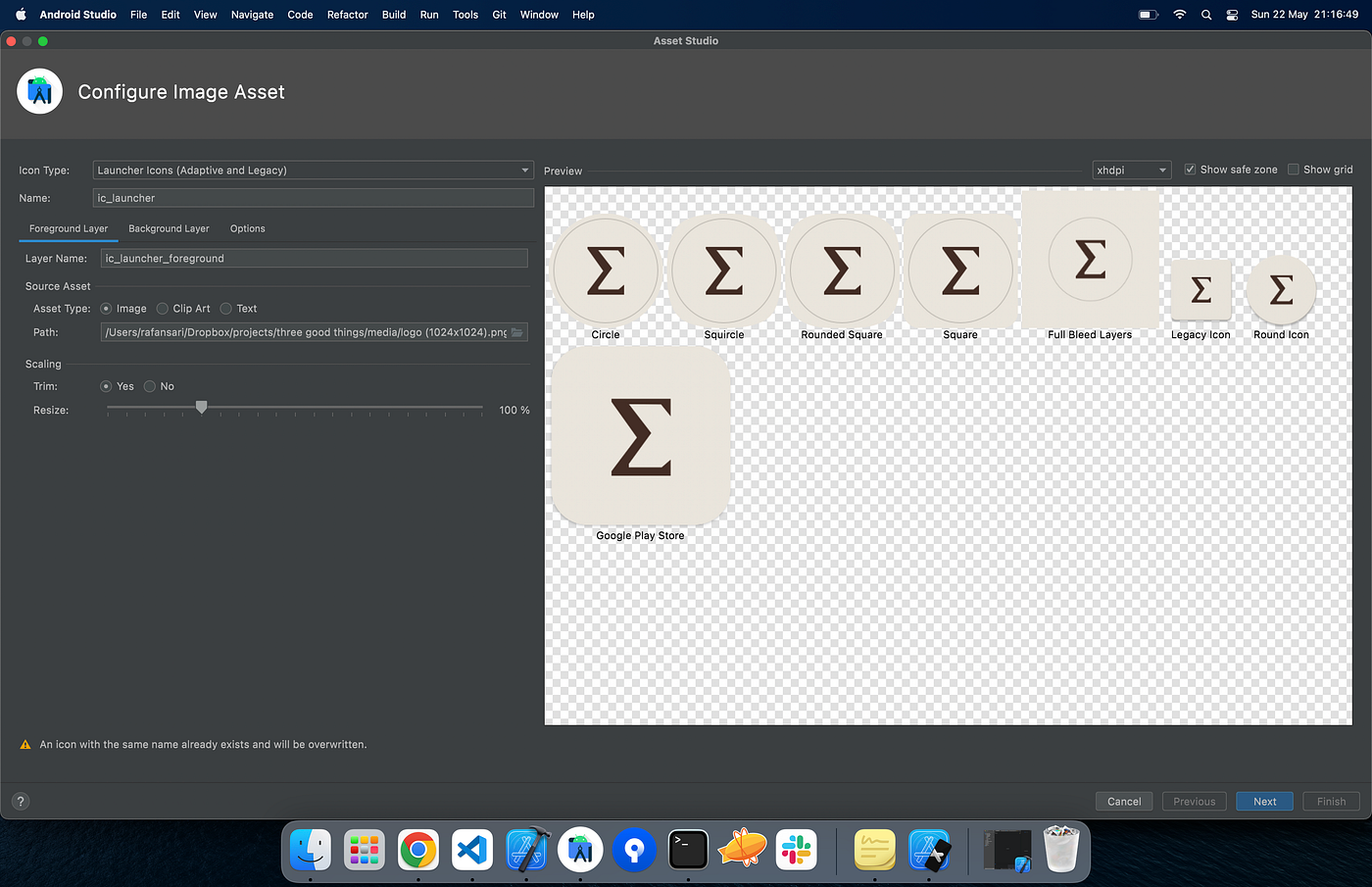
Task: Open Terminal from the dock
Action: tap(688, 849)
